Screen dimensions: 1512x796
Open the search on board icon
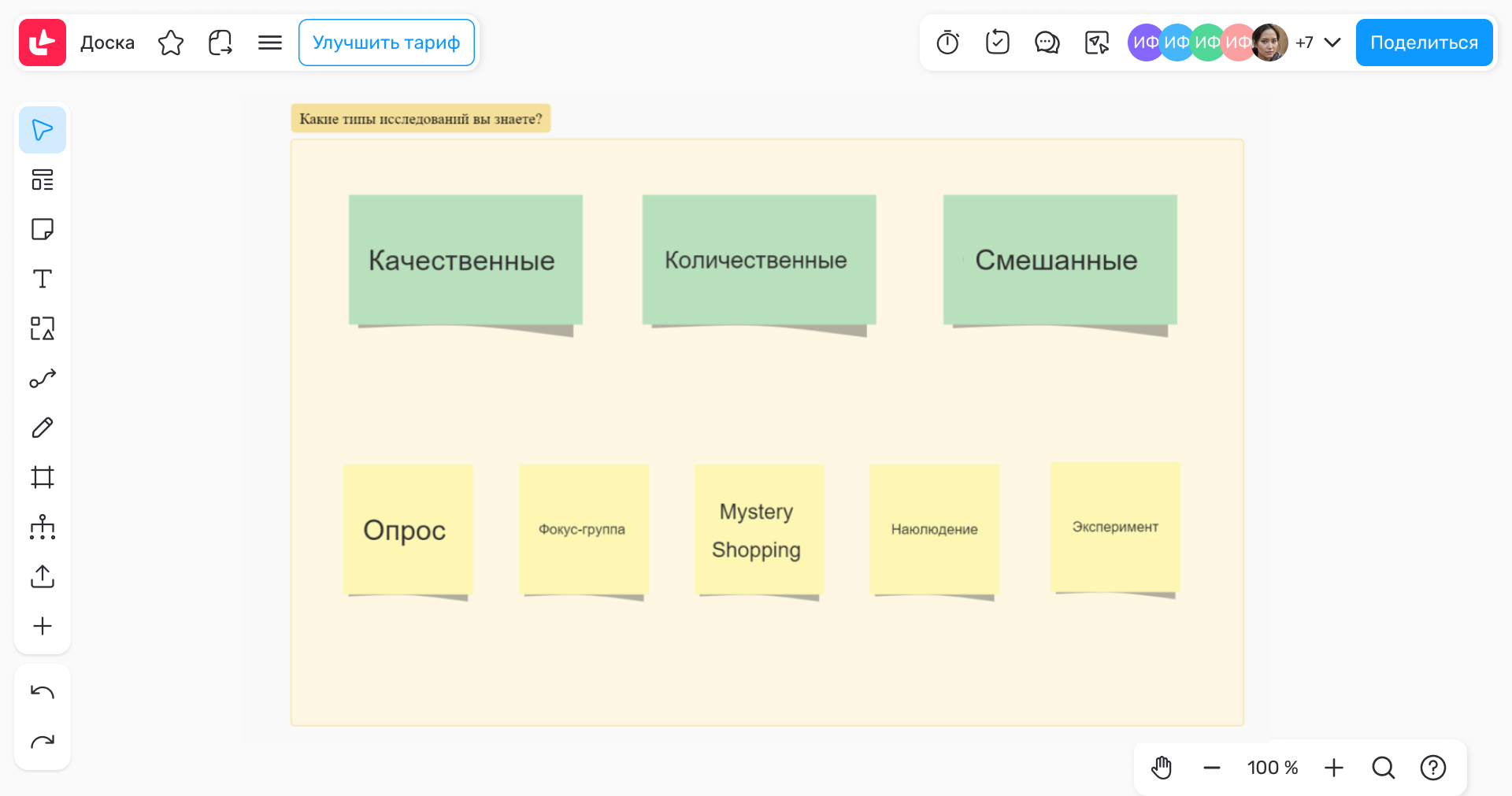coord(1384,768)
